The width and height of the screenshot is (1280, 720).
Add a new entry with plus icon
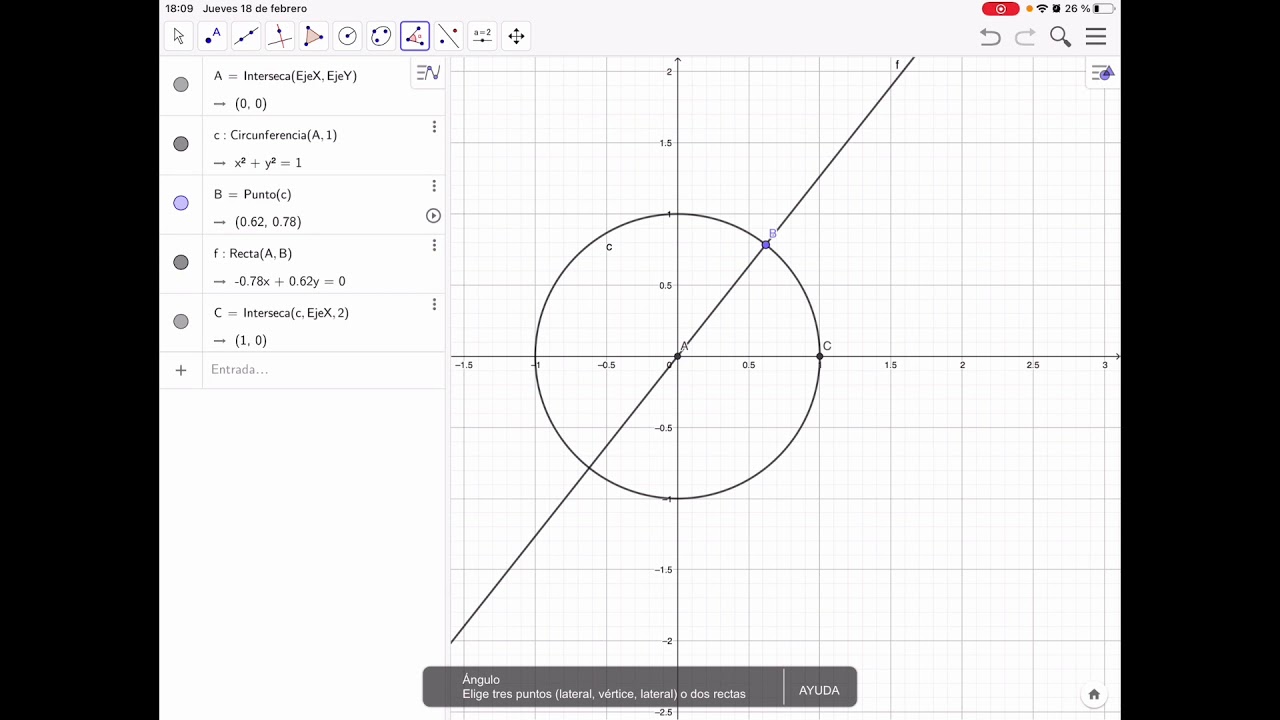(x=181, y=370)
